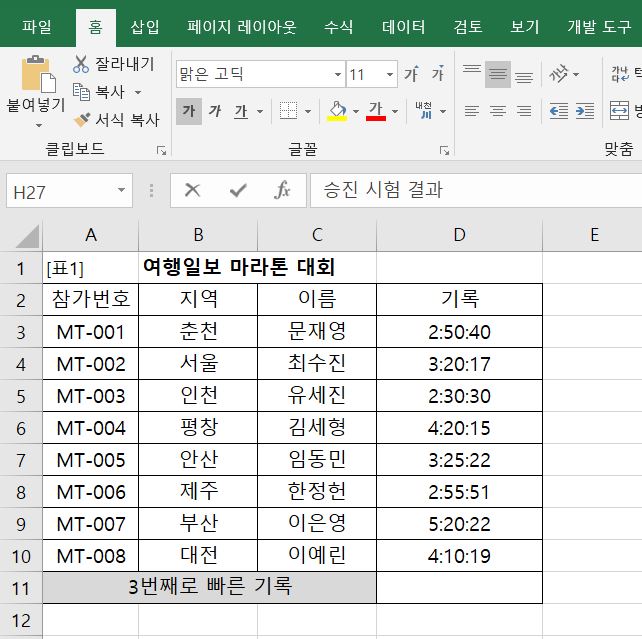The image size is (642, 639).
Task: Cancel formula bar entry (X)
Action: (x=192, y=190)
